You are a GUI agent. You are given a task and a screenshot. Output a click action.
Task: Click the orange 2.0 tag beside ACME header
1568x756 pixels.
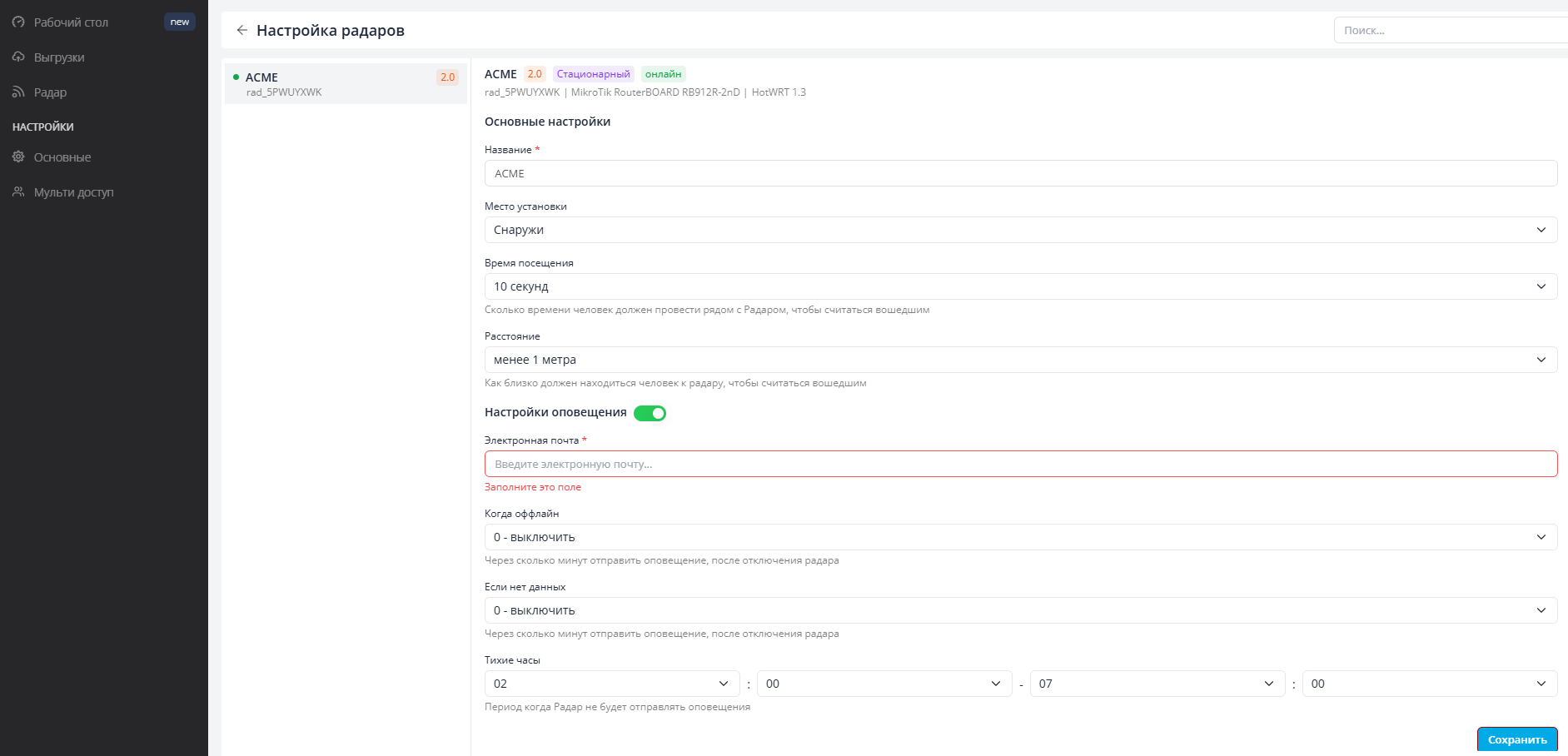535,74
